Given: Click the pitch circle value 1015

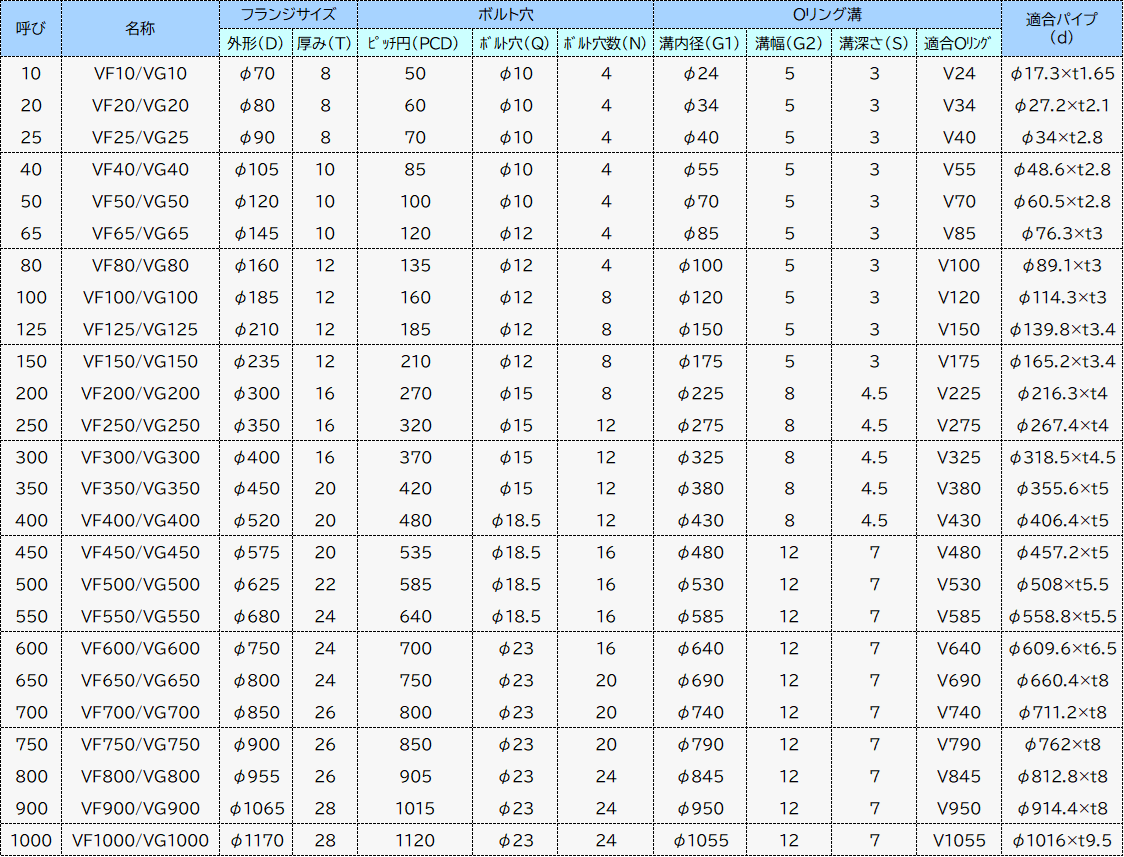Looking at the screenshot, I should point(416,809).
